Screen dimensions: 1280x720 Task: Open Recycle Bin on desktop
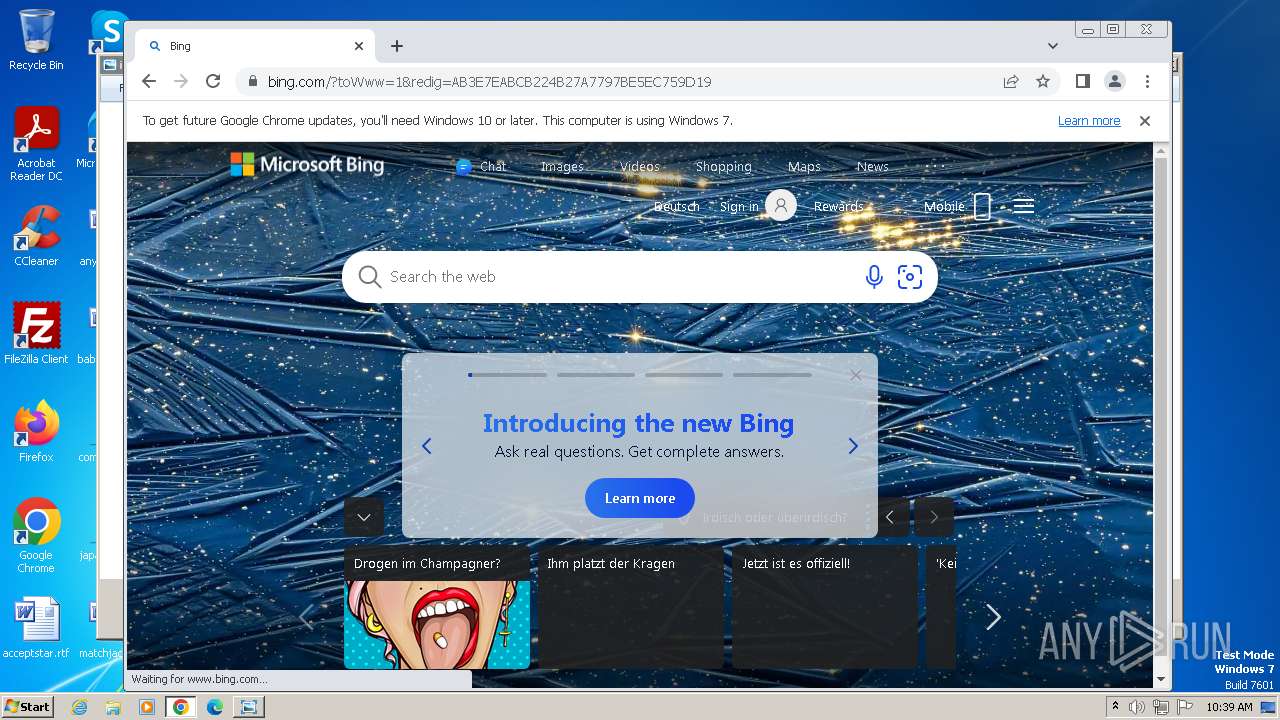(x=36, y=40)
